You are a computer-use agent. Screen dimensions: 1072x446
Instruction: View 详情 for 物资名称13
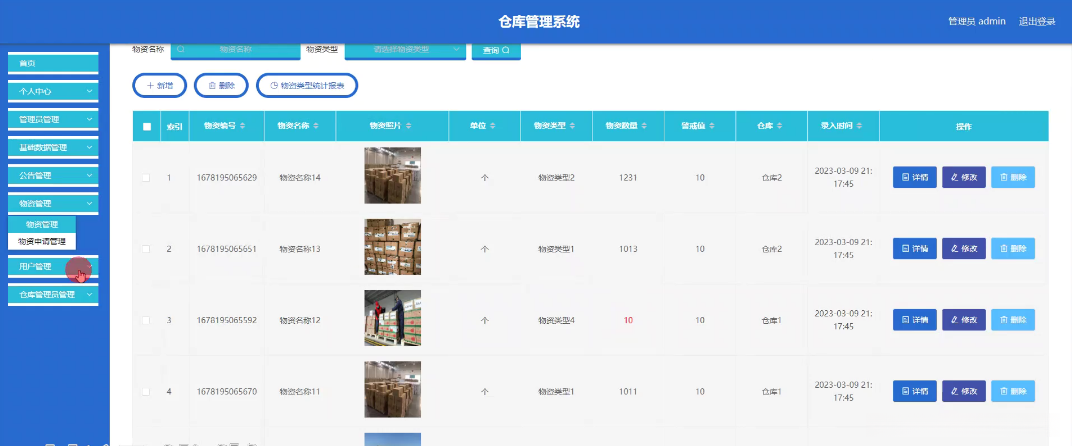915,248
